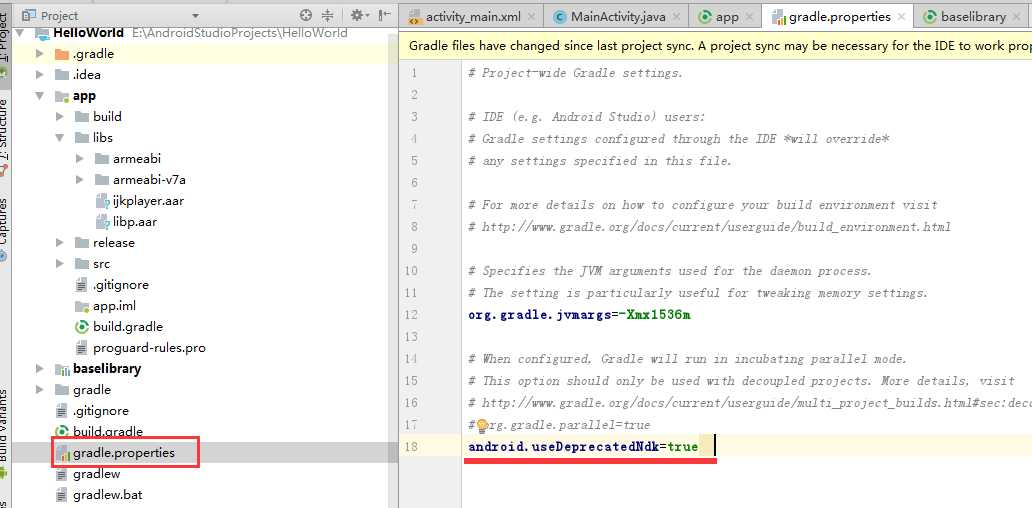Click the intention lightbulb on line 17

[482, 426]
